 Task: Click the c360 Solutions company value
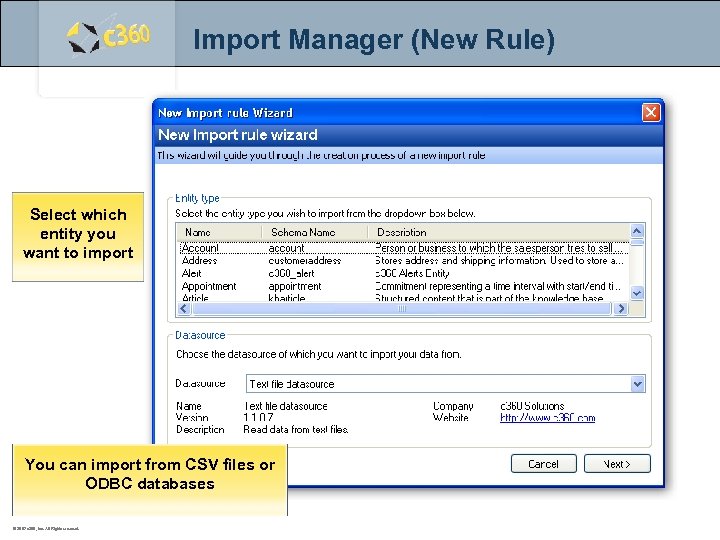pyautogui.click(x=532, y=406)
